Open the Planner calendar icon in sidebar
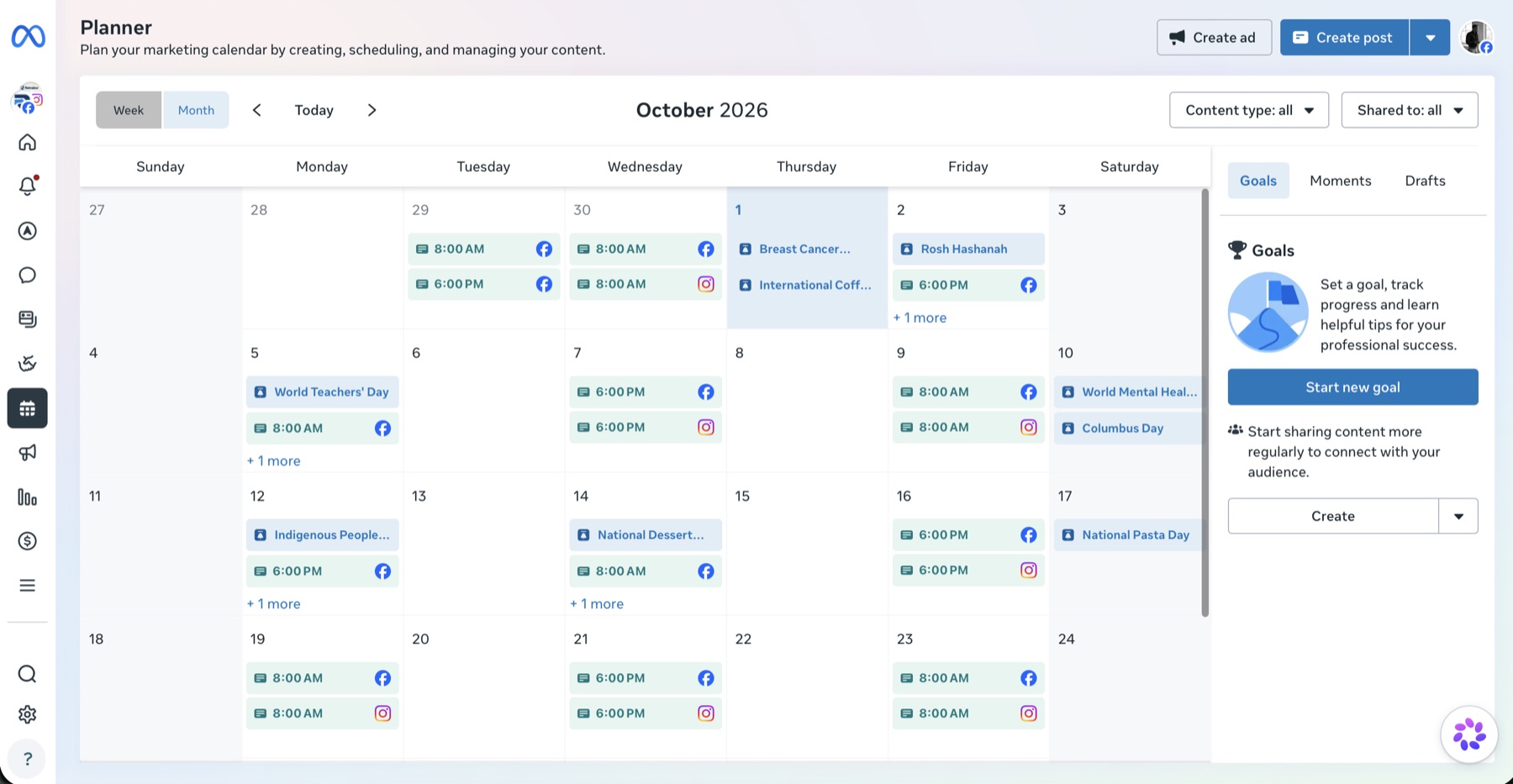Viewport: 1513px width, 784px height. (28, 408)
